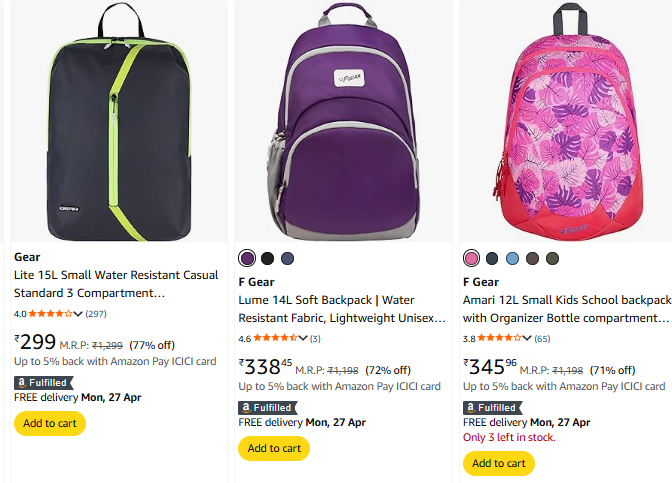Choose the black color option for Lume backpack

pyautogui.click(x=267, y=258)
